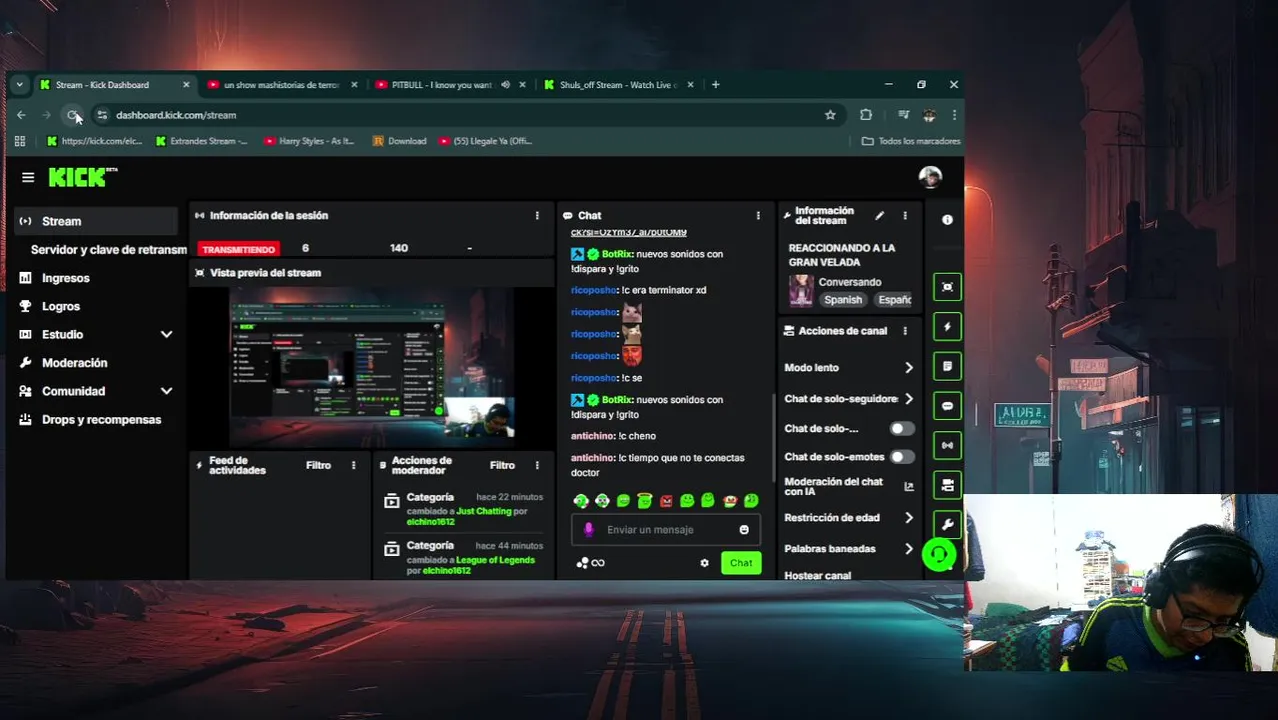1278x720 pixels.
Task: Toggle the broadcast signal widget icon
Action: (947, 445)
